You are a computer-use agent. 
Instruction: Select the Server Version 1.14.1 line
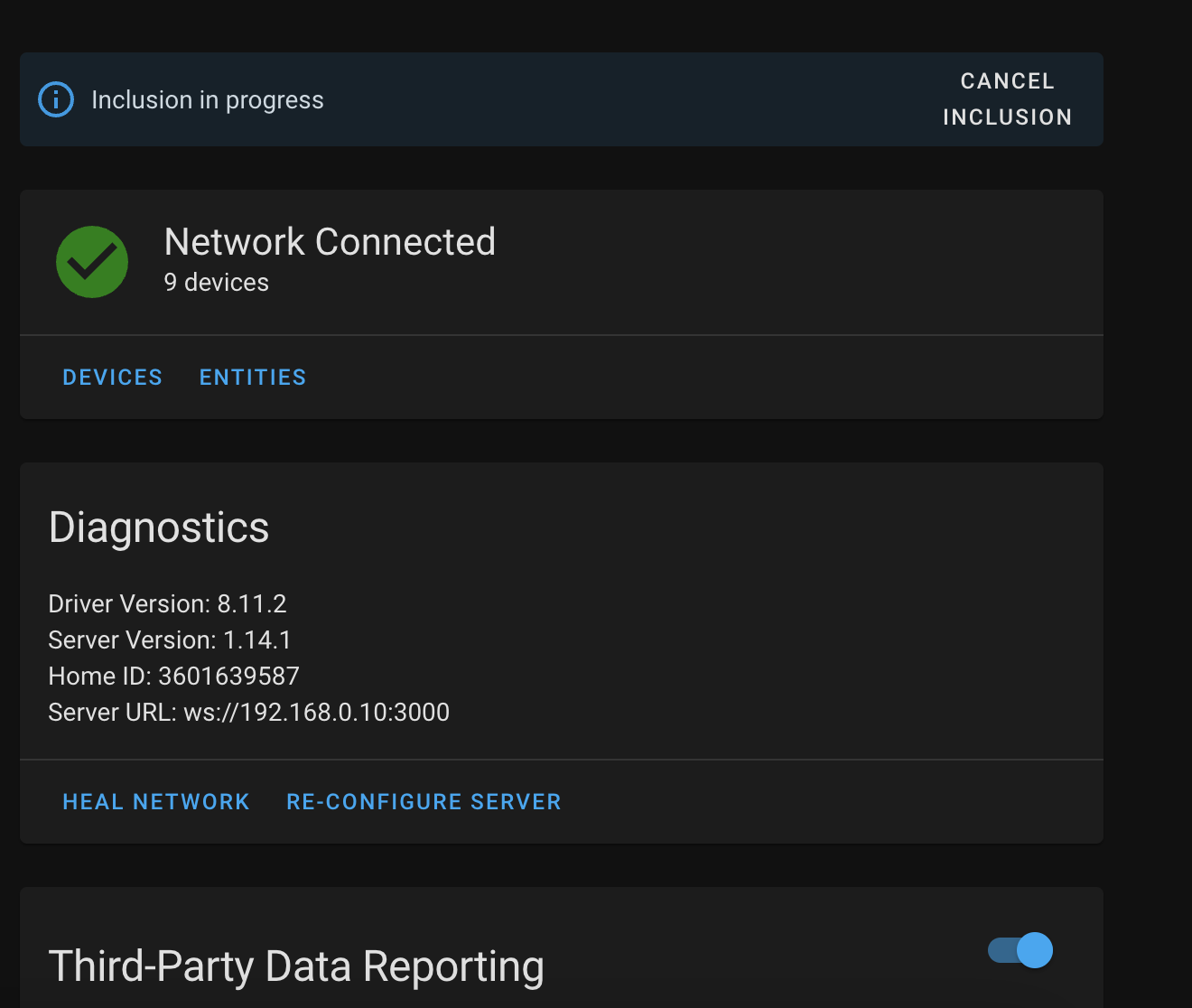pos(170,640)
